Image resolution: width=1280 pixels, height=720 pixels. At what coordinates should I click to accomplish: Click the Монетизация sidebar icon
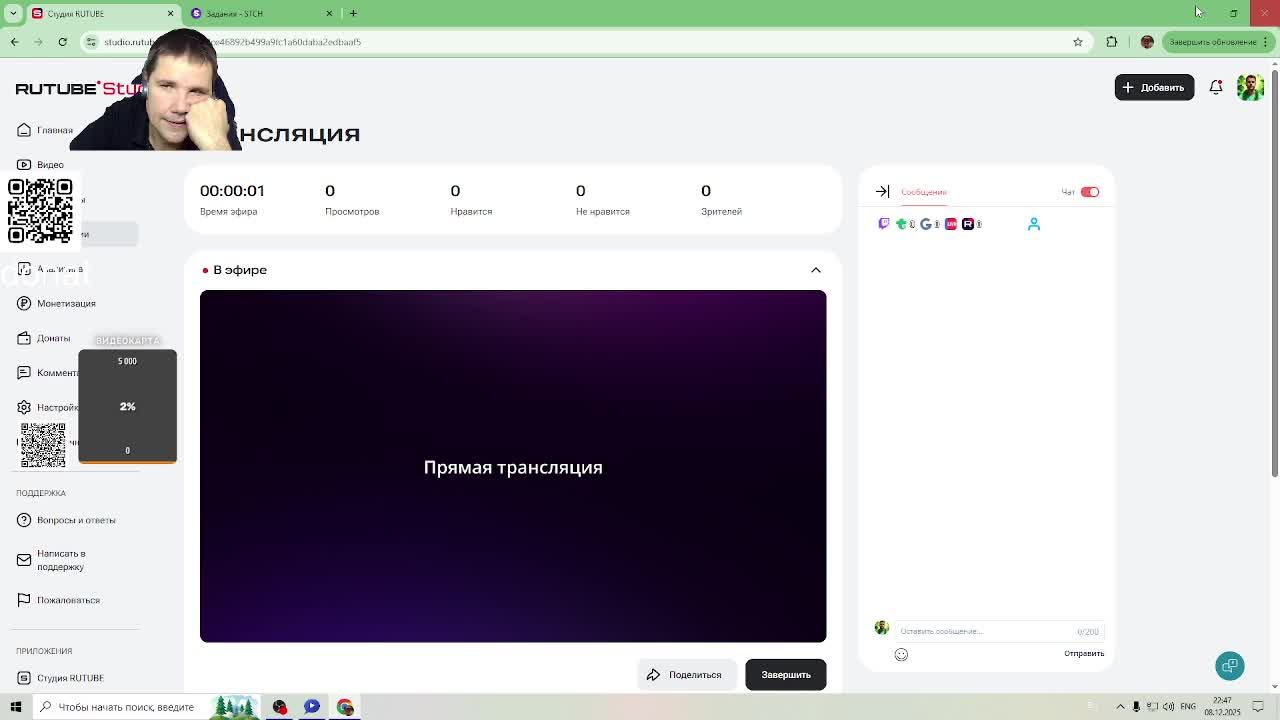click(x=24, y=303)
